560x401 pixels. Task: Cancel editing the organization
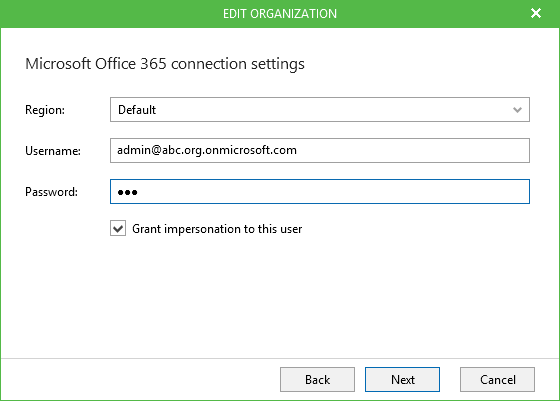click(497, 379)
